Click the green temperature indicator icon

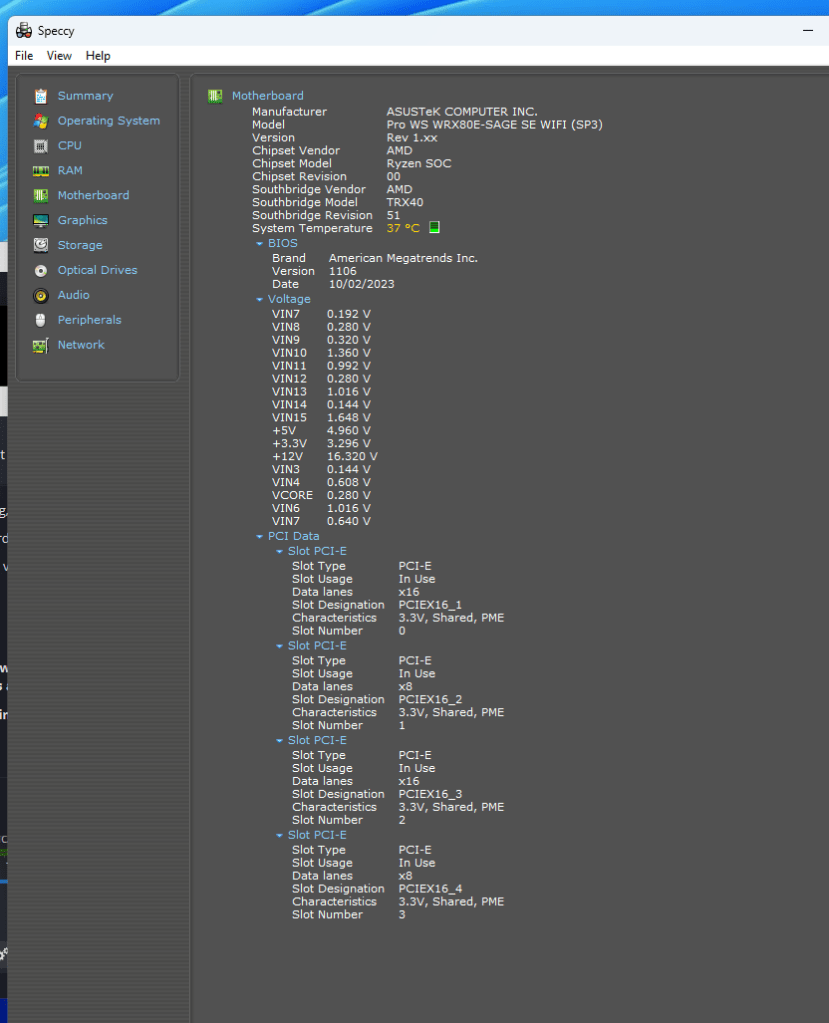434,227
